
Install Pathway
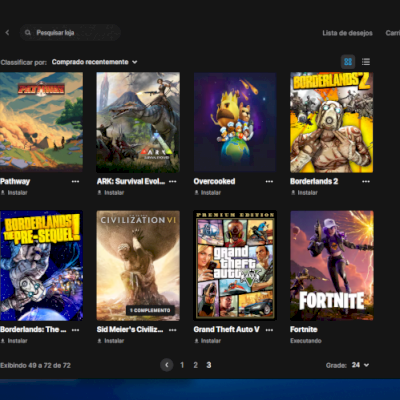[x=14, y=193]
